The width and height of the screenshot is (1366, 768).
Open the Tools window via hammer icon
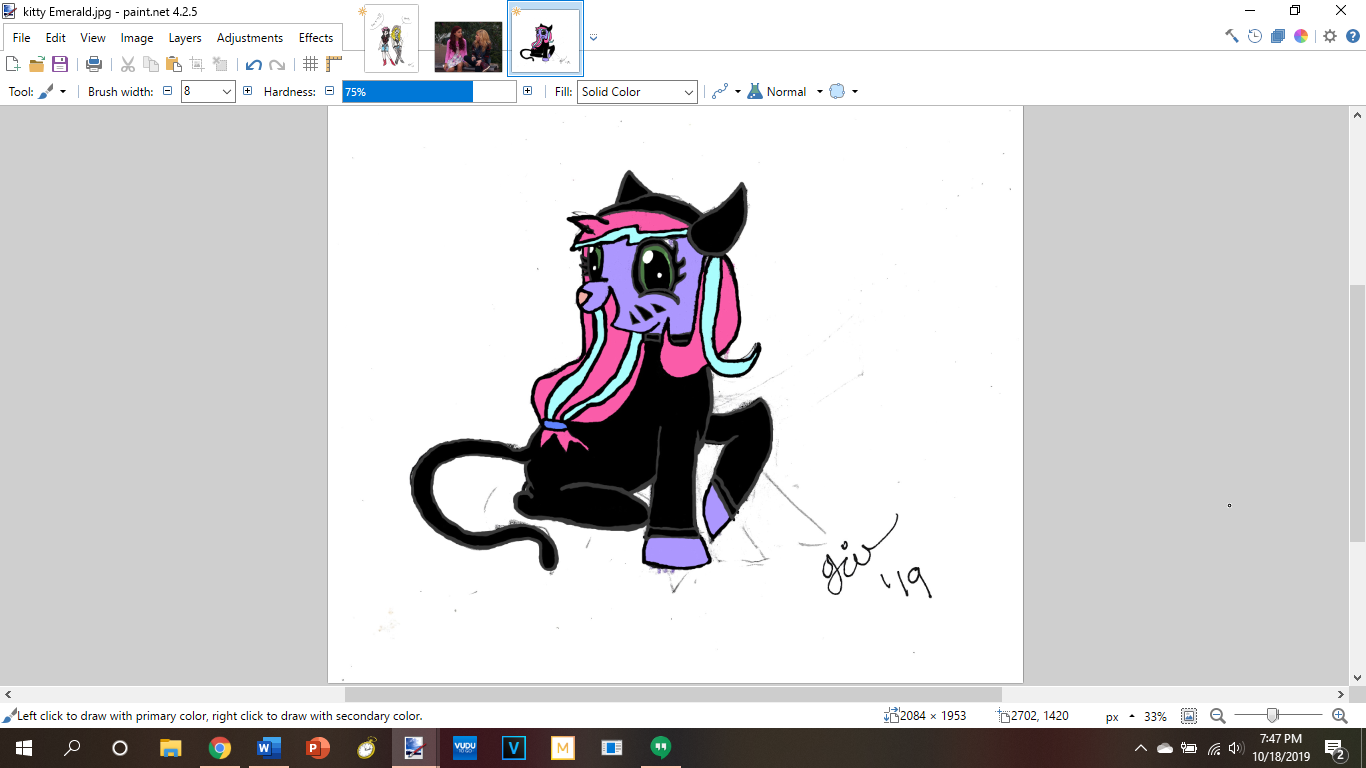tap(1232, 36)
